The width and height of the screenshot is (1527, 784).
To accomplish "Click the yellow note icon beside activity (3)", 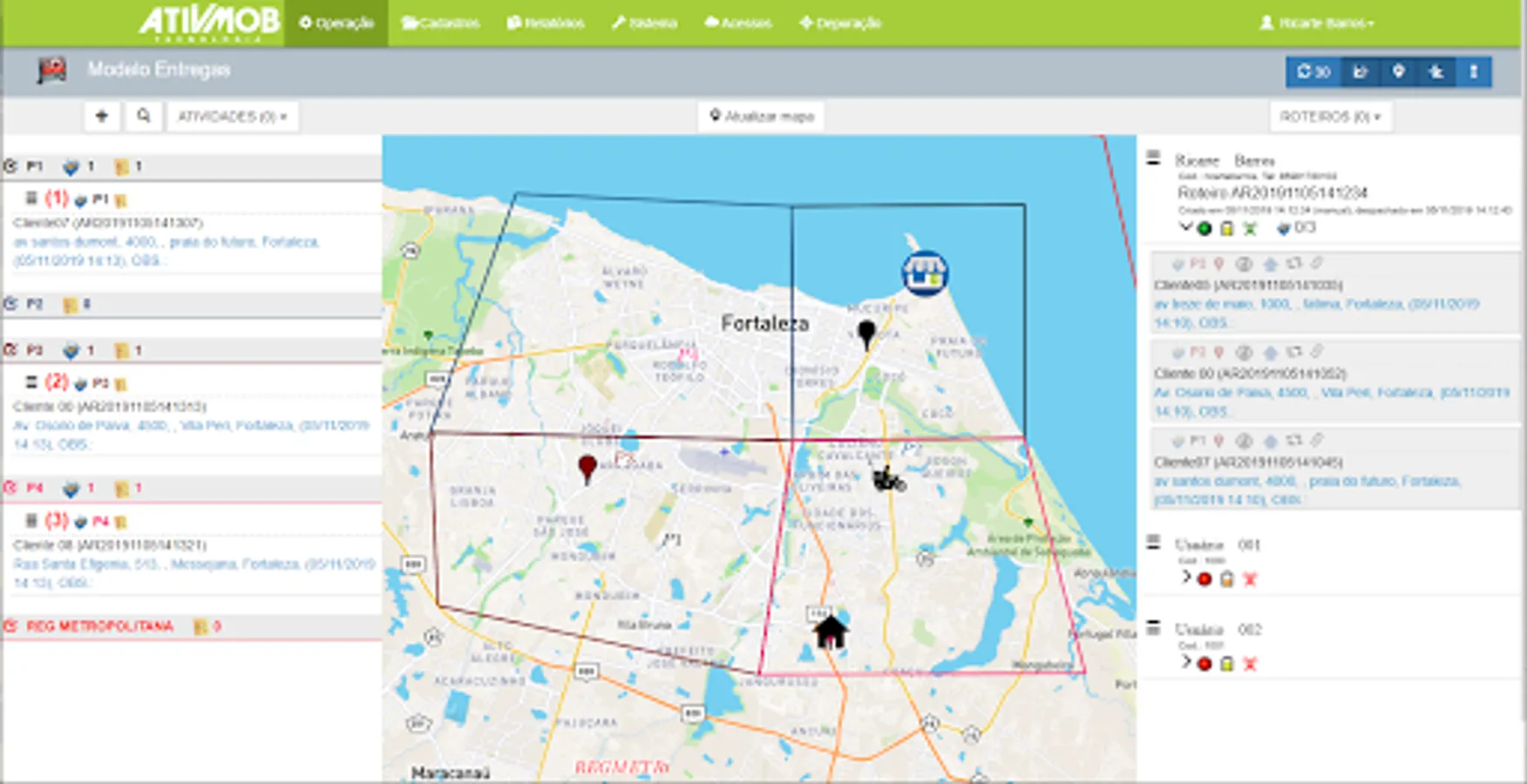I will click(120, 523).
